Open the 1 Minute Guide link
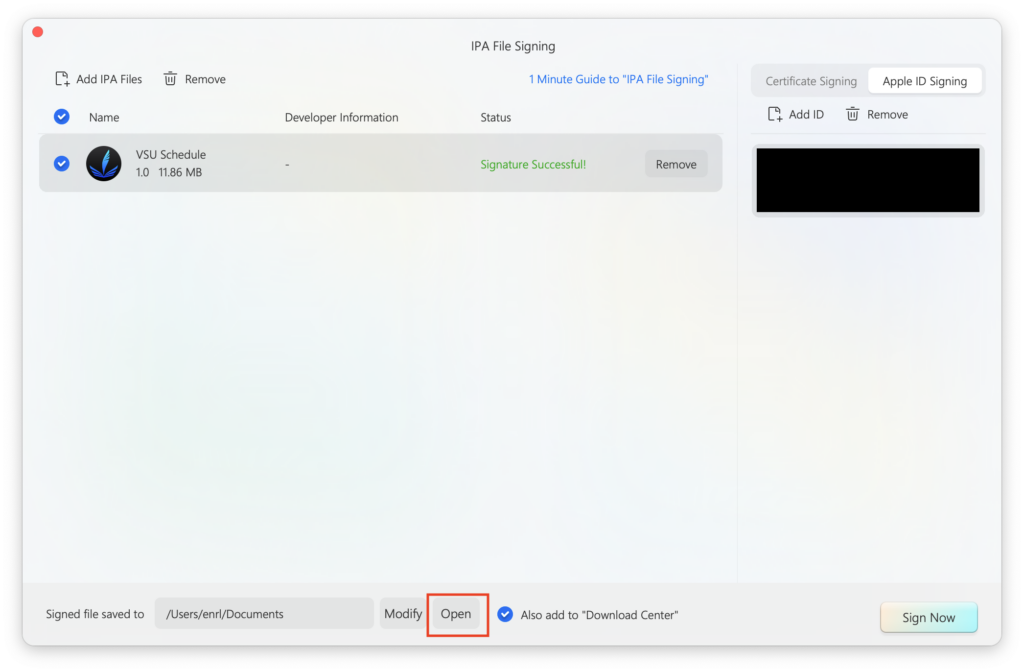The height and width of the screenshot is (672, 1024). [x=618, y=79]
